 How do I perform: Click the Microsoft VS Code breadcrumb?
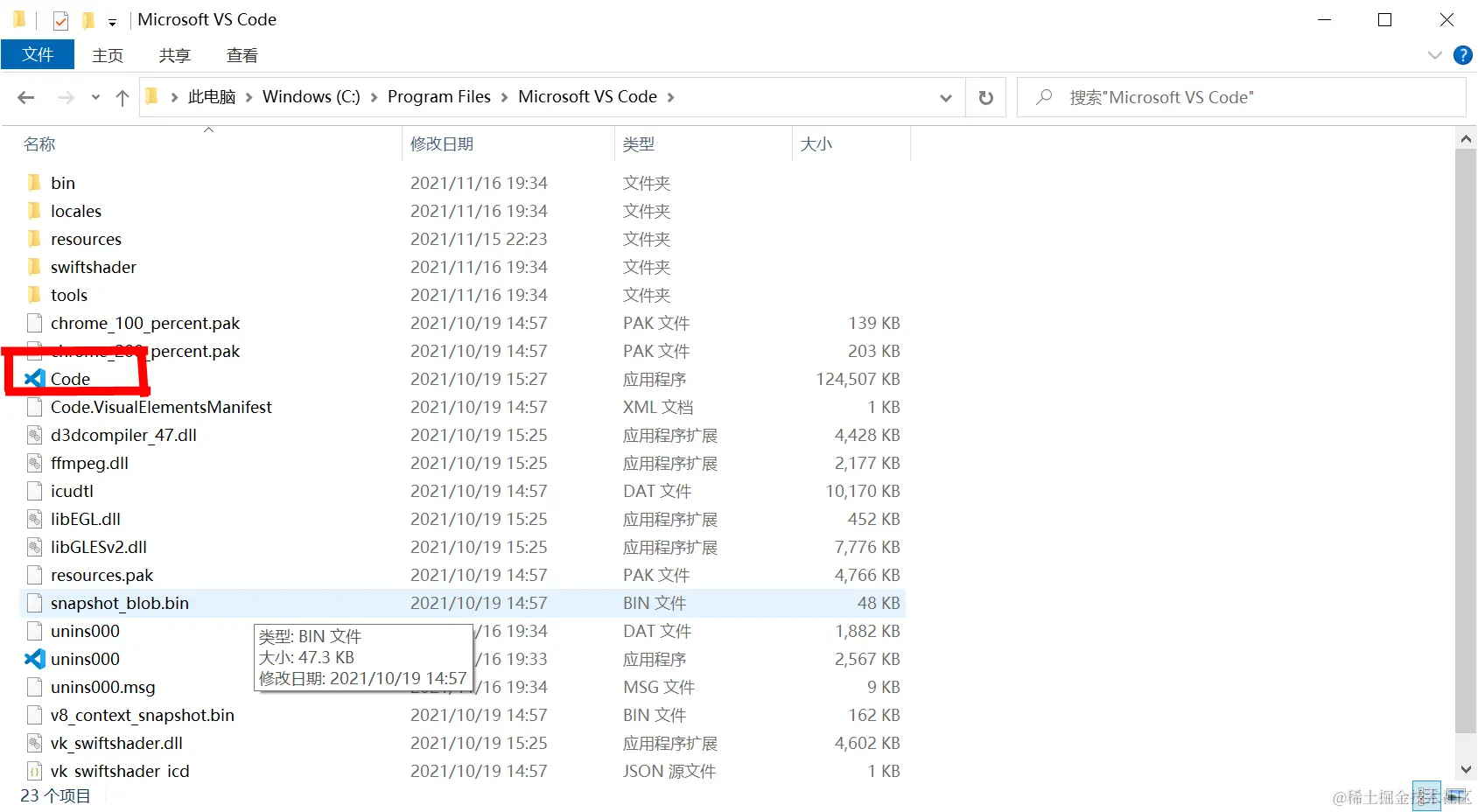[x=587, y=97]
